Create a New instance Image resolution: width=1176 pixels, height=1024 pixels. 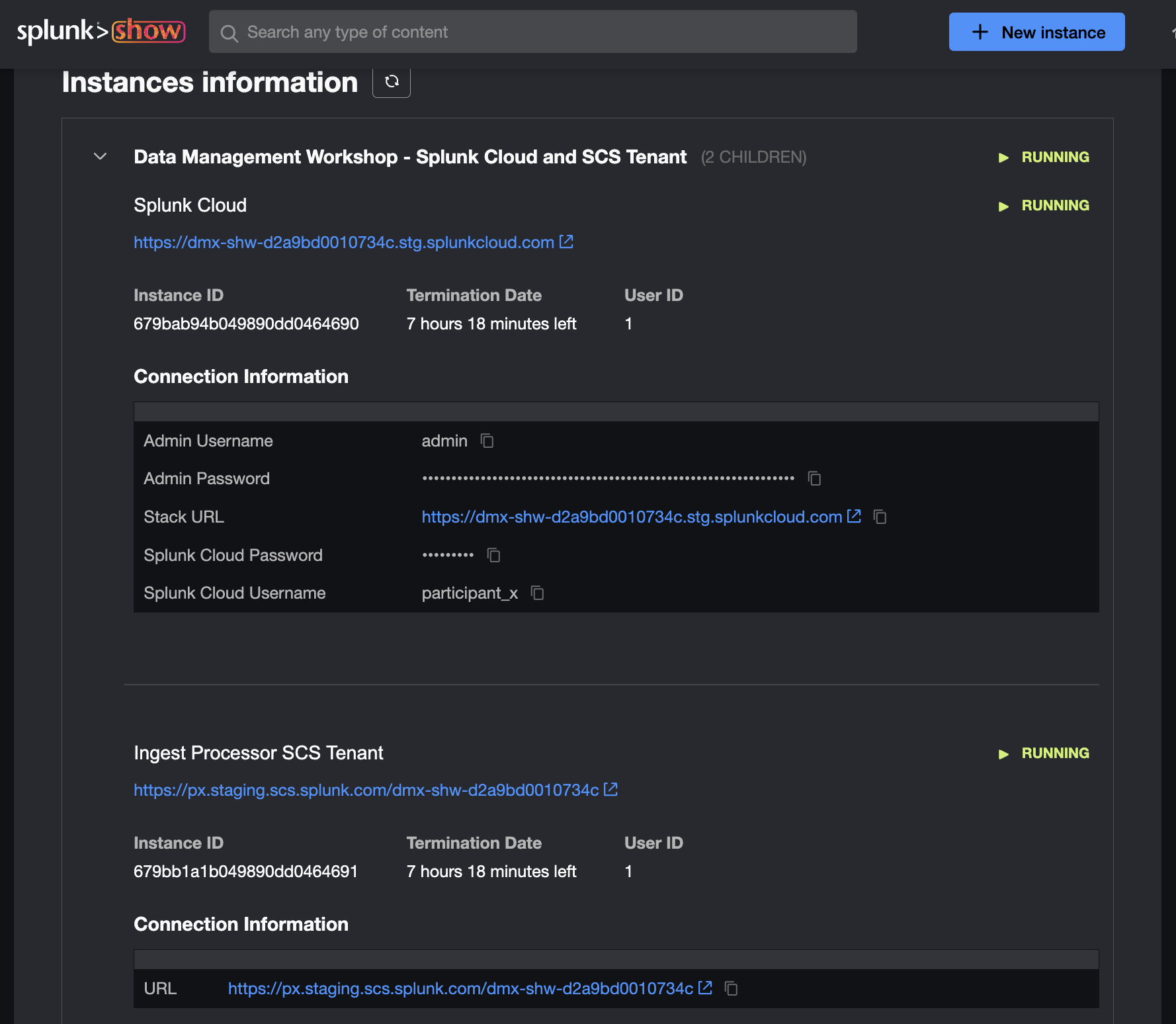[1036, 32]
